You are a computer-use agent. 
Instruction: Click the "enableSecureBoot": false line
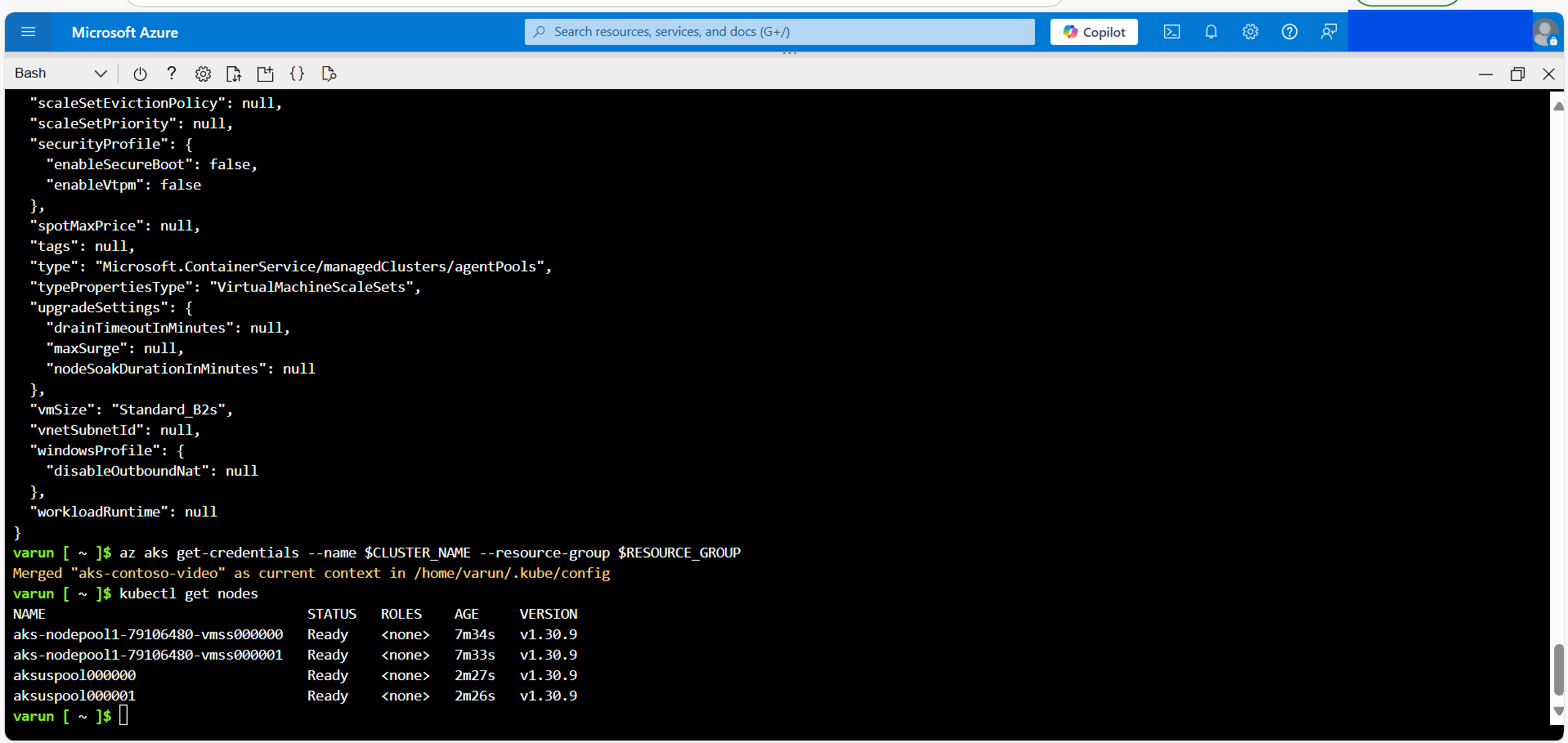(x=152, y=164)
